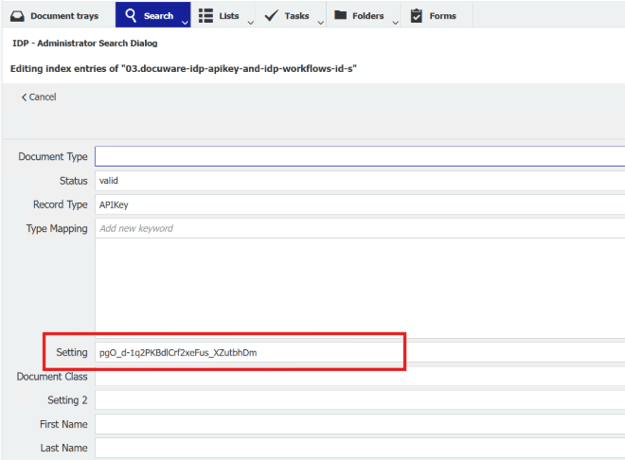
Task: Click the Folders folder icon
Action: [340, 15]
